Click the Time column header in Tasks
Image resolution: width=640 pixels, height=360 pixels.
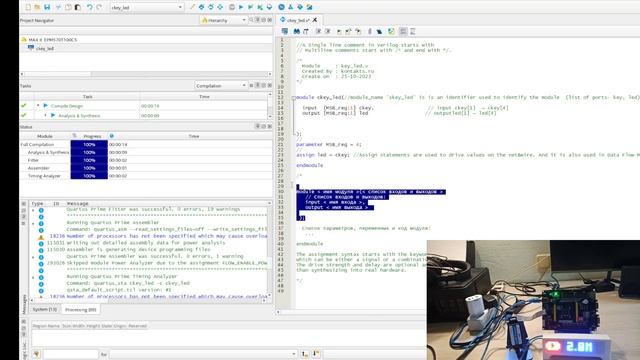pyautogui.click(x=204, y=97)
